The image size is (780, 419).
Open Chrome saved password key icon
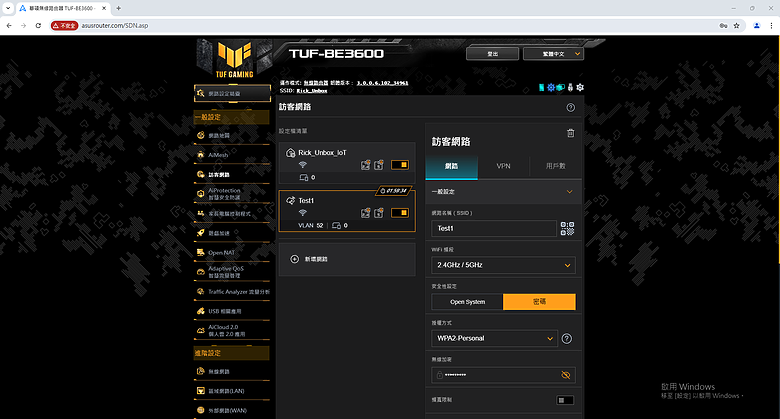point(723,25)
